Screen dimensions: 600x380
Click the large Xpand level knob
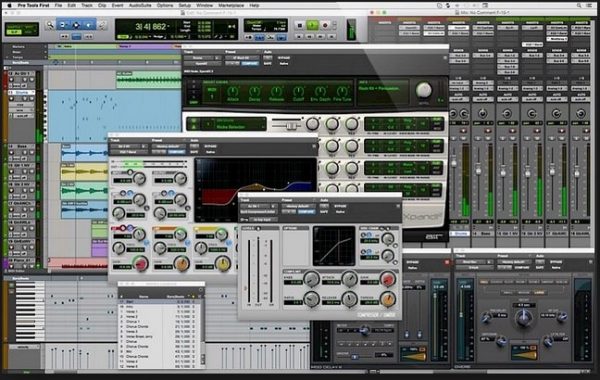(424, 90)
